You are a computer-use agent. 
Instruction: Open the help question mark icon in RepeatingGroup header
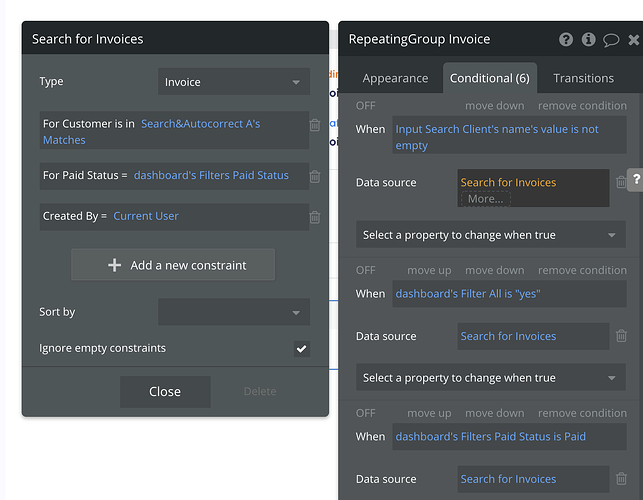tap(566, 40)
